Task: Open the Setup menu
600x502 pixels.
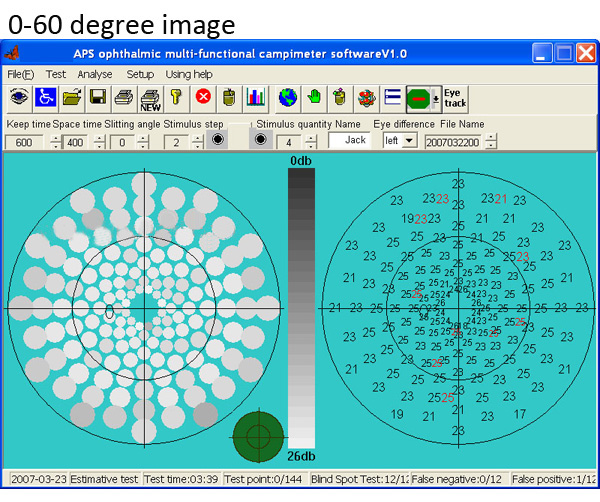Action: (x=140, y=74)
